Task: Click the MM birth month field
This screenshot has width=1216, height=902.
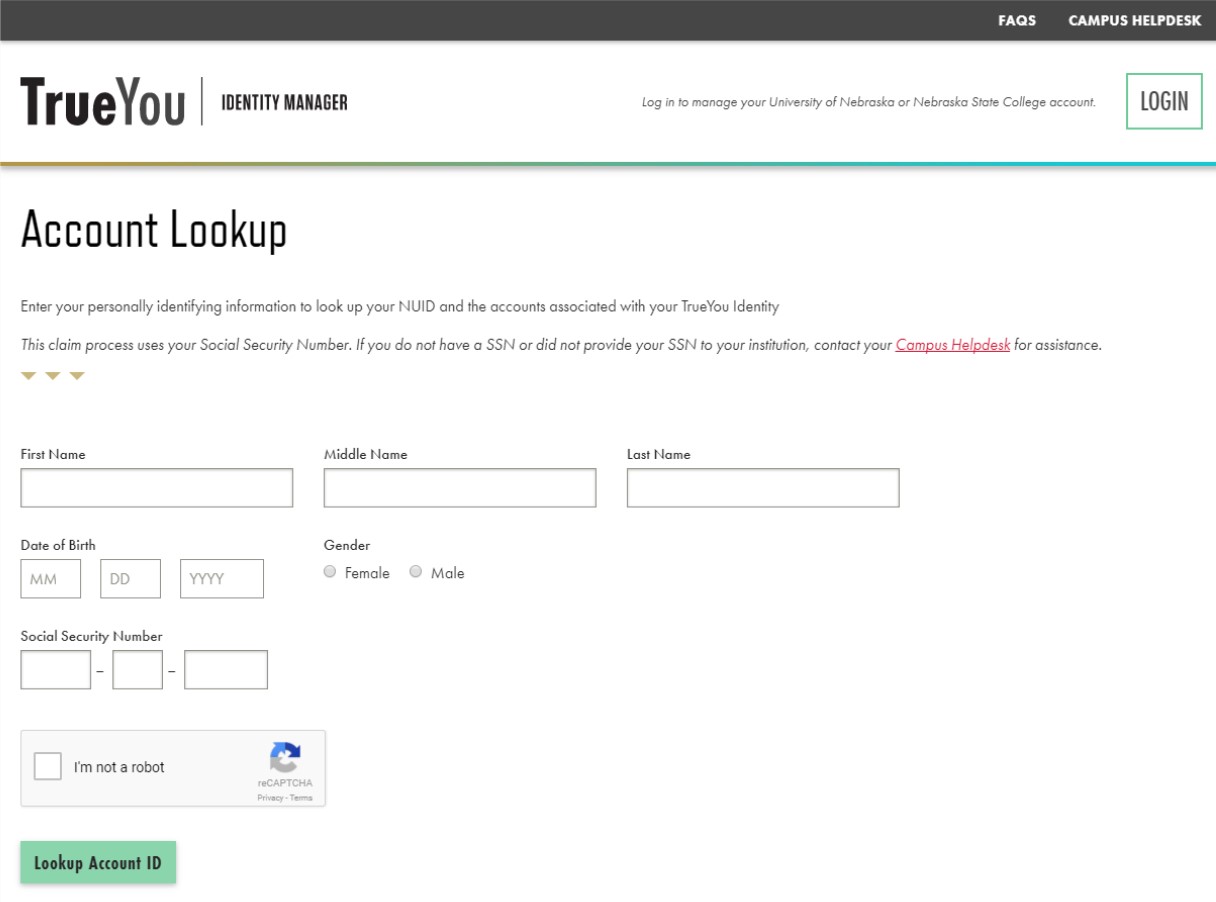Action: click(50, 578)
